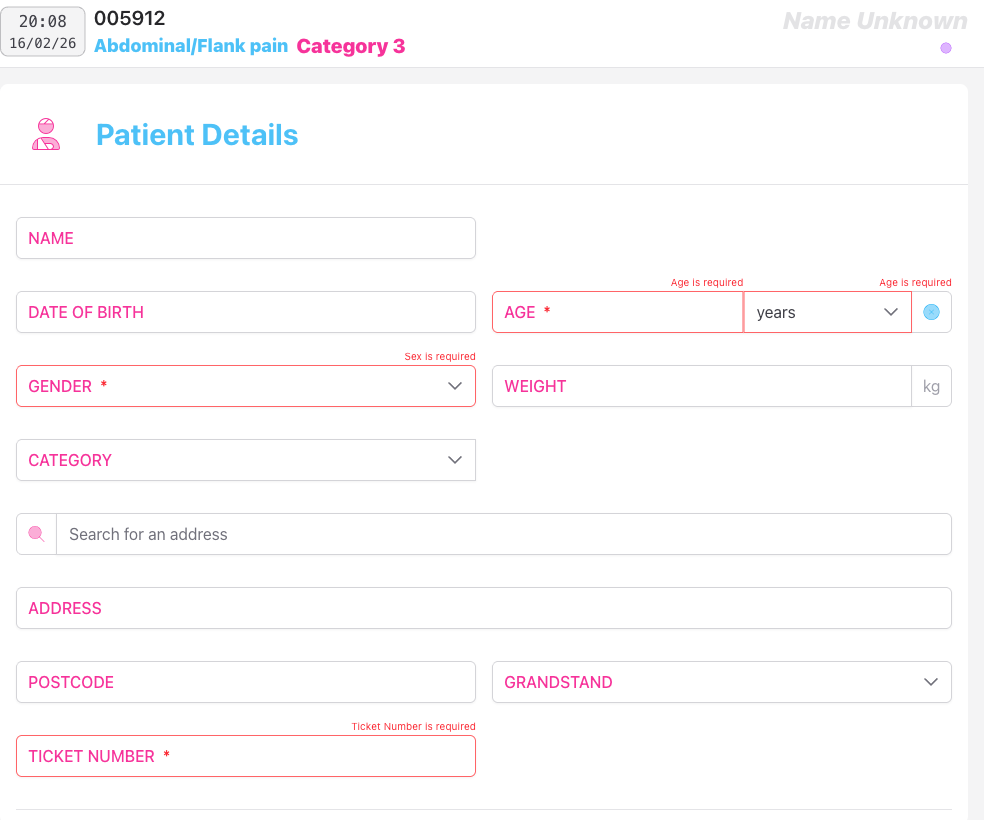
Task: Click the Name Unknown header text
Action: pyautogui.click(x=873, y=20)
